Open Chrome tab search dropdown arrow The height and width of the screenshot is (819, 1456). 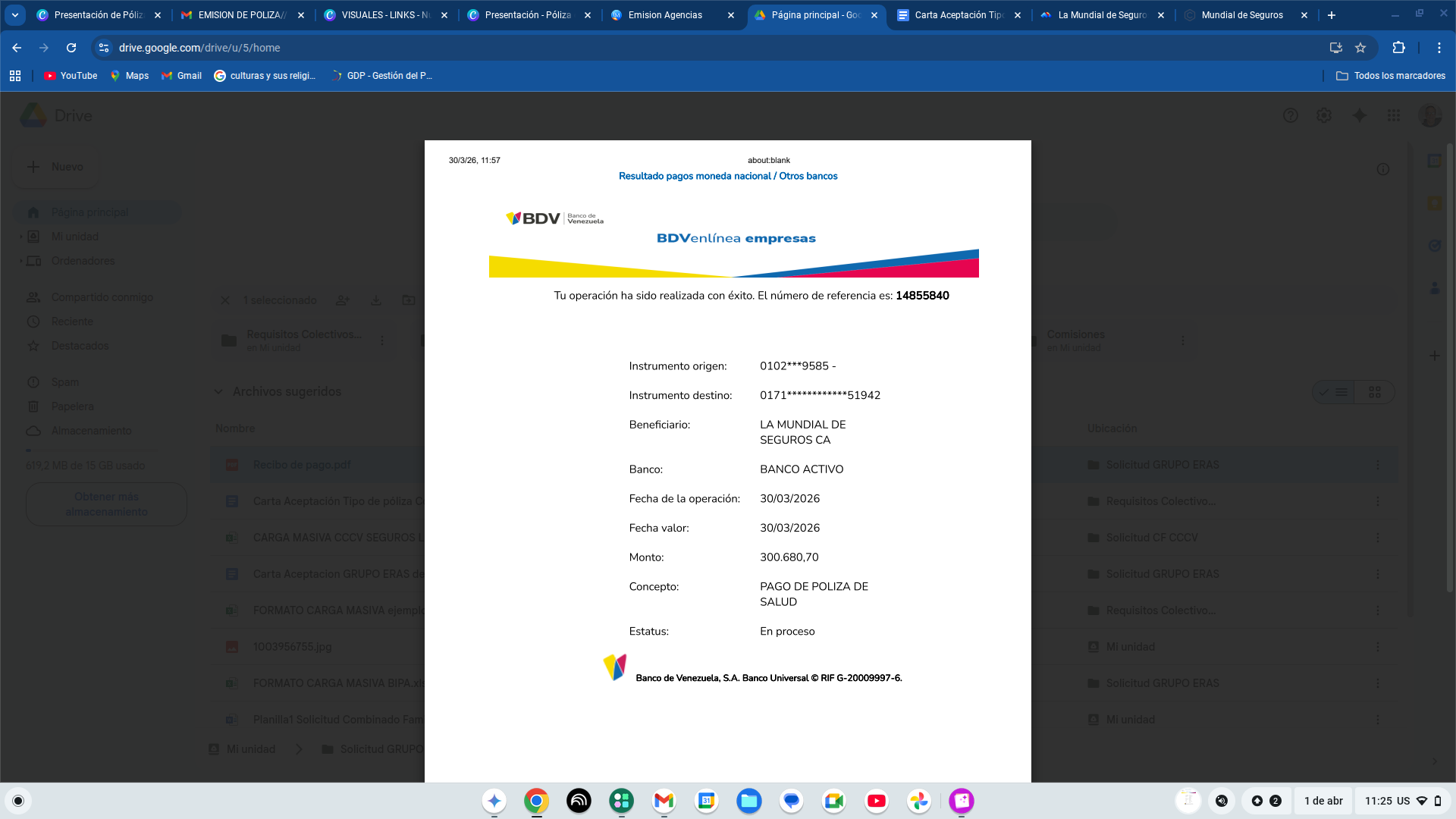15,15
